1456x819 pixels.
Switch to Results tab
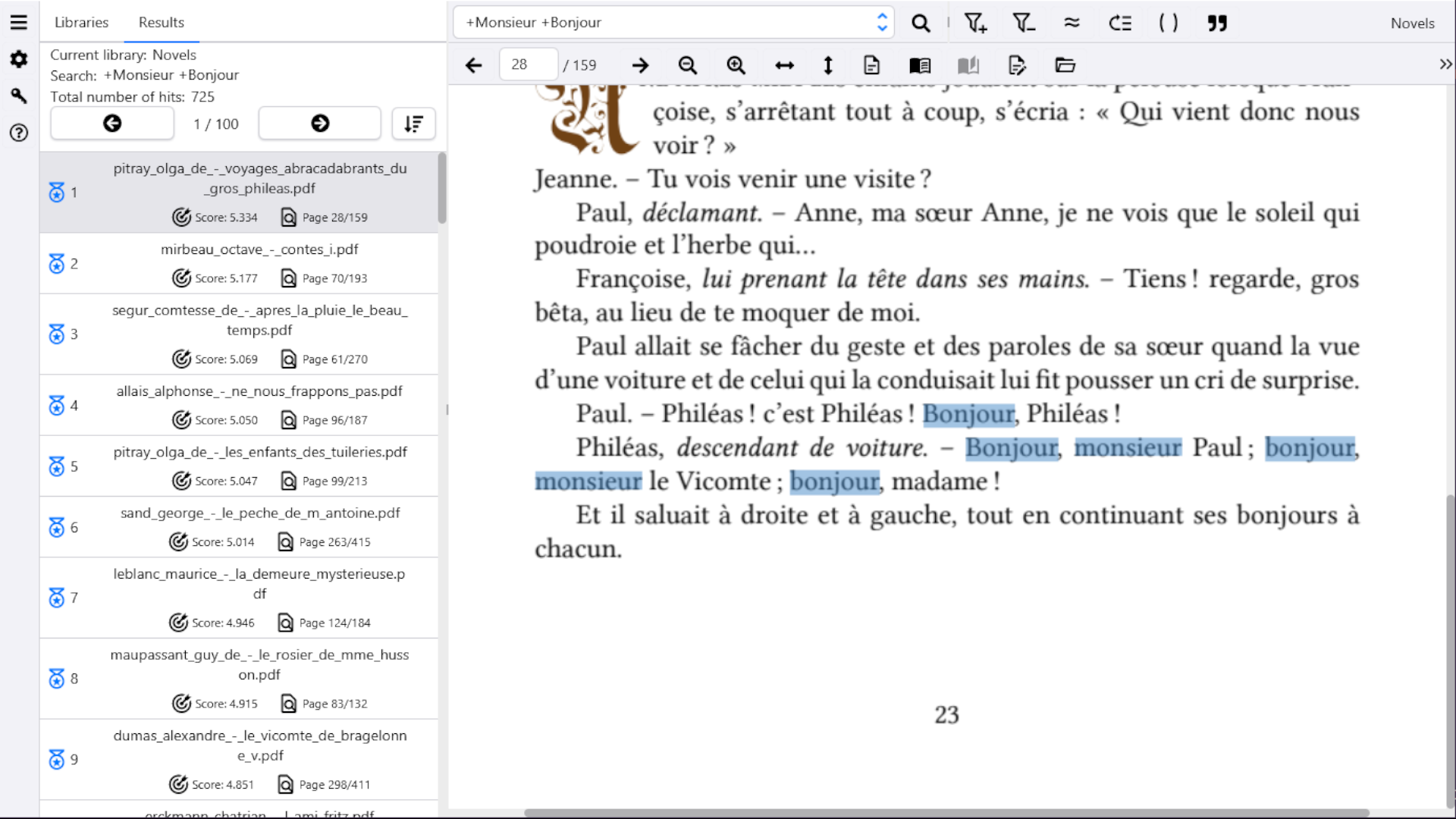pos(161,22)
